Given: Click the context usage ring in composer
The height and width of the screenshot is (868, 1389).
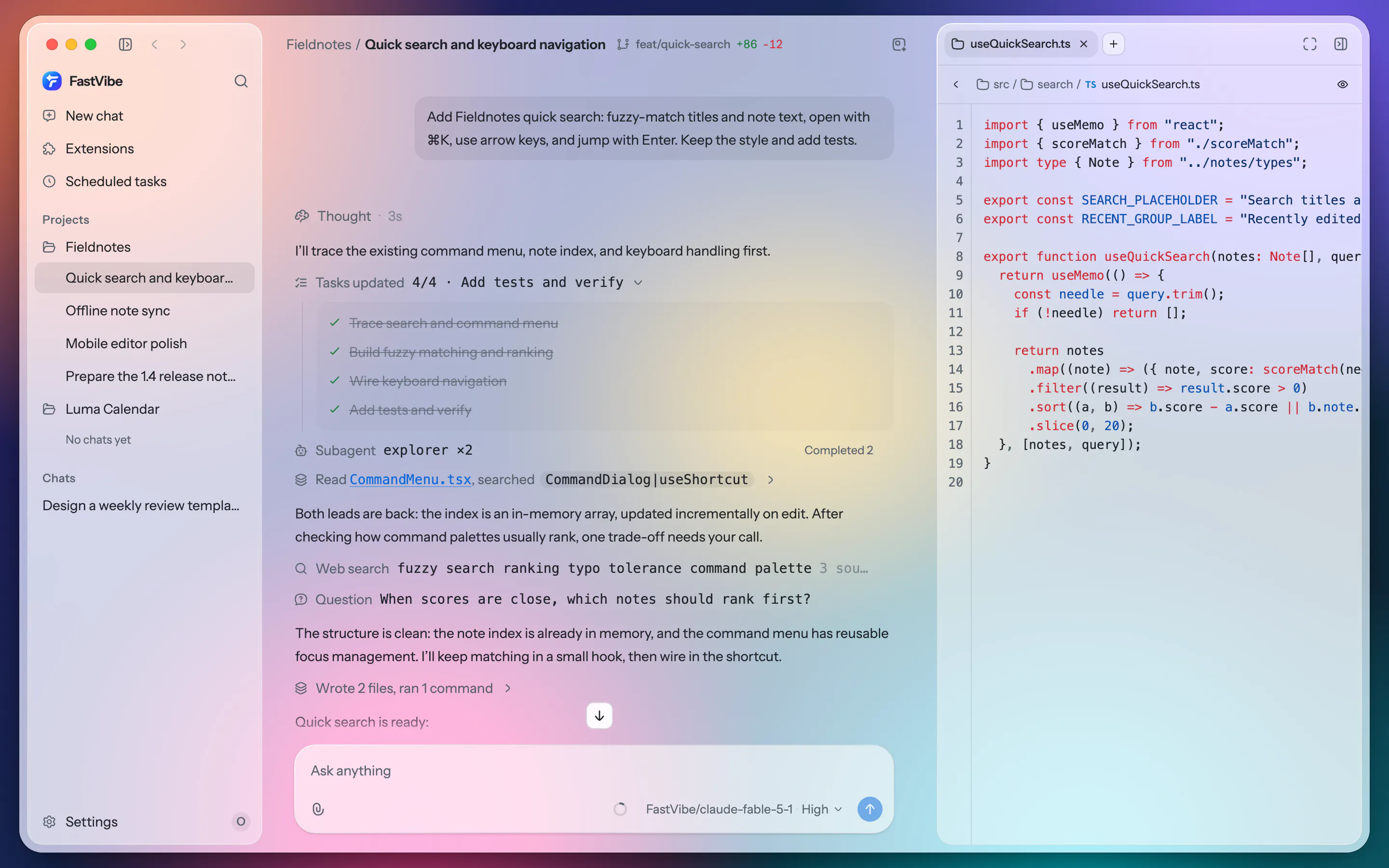Looking at the screenshot, I should click(x=620, y=809).
